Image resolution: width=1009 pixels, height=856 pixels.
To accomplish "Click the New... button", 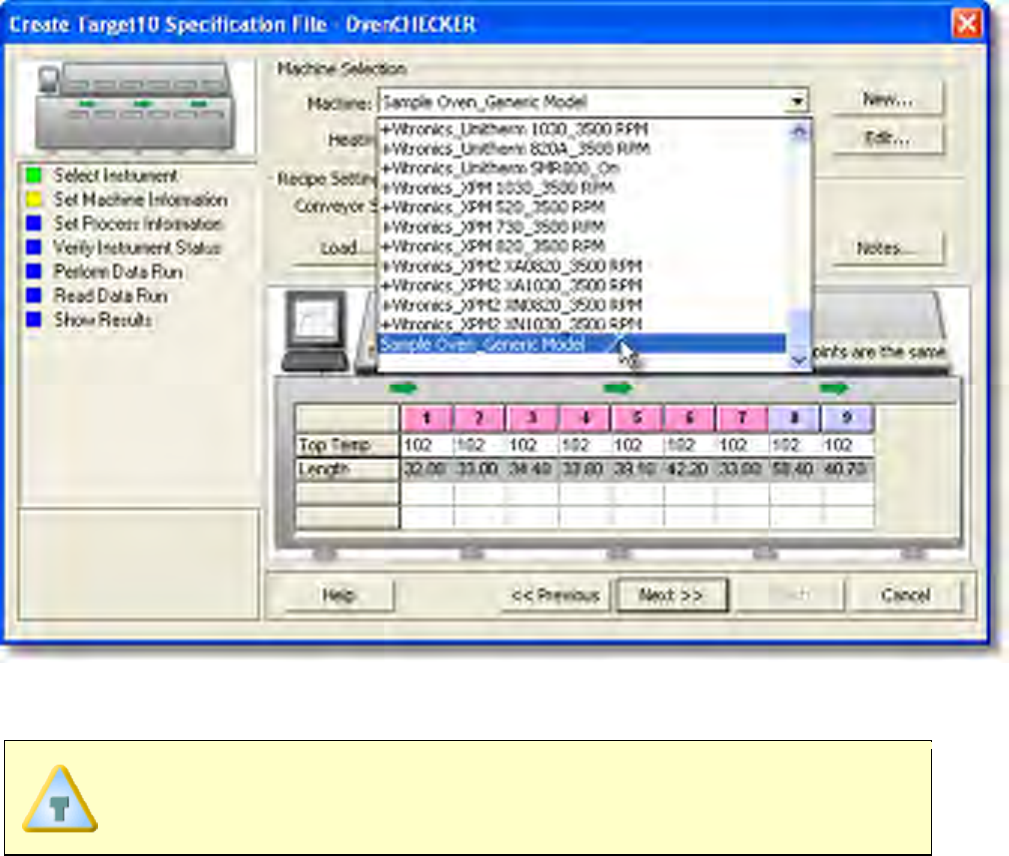I will coord(887,99).
